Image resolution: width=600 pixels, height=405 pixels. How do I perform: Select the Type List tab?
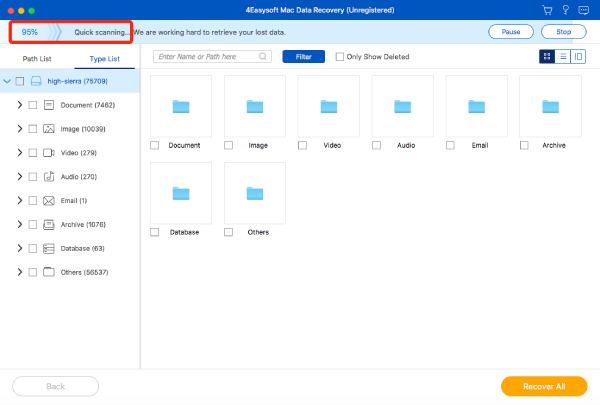click(x=104, y=59)
